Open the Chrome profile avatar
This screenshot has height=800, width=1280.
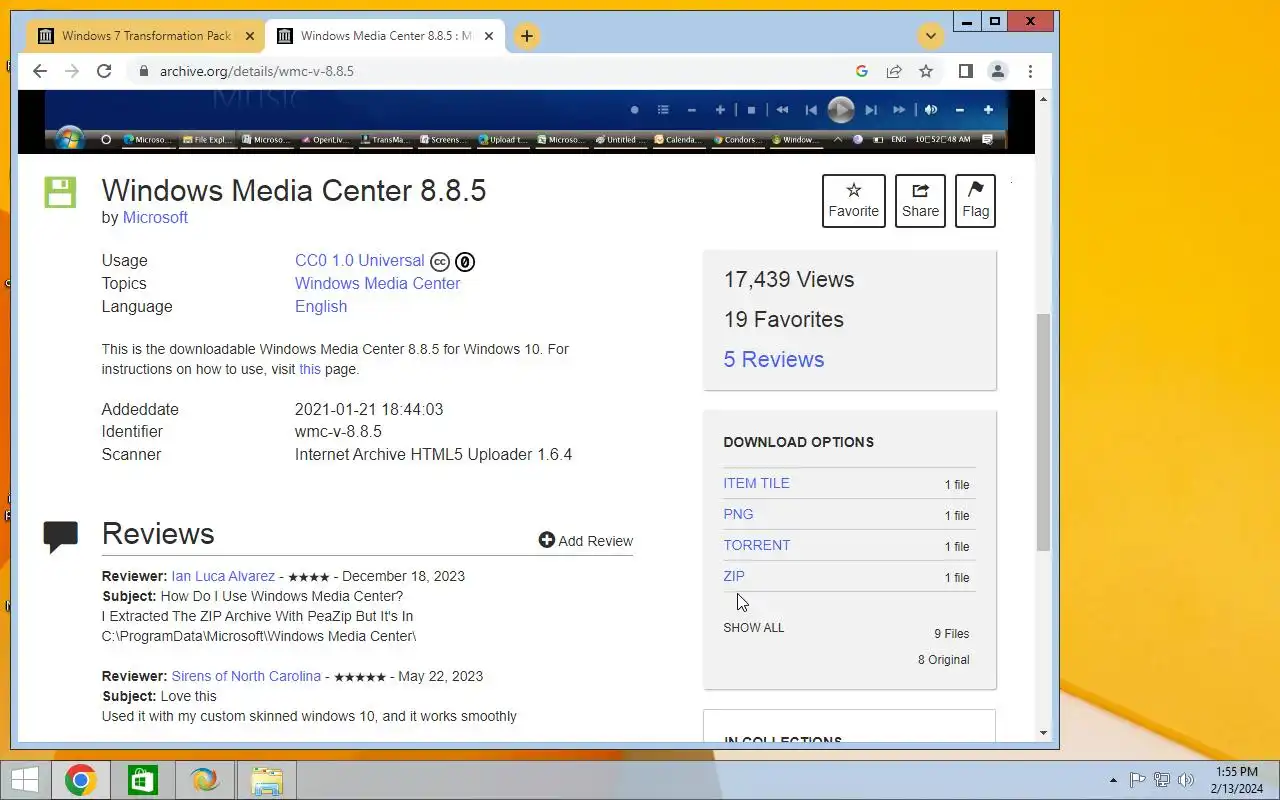pyautogui.click(x=997, y=71)
